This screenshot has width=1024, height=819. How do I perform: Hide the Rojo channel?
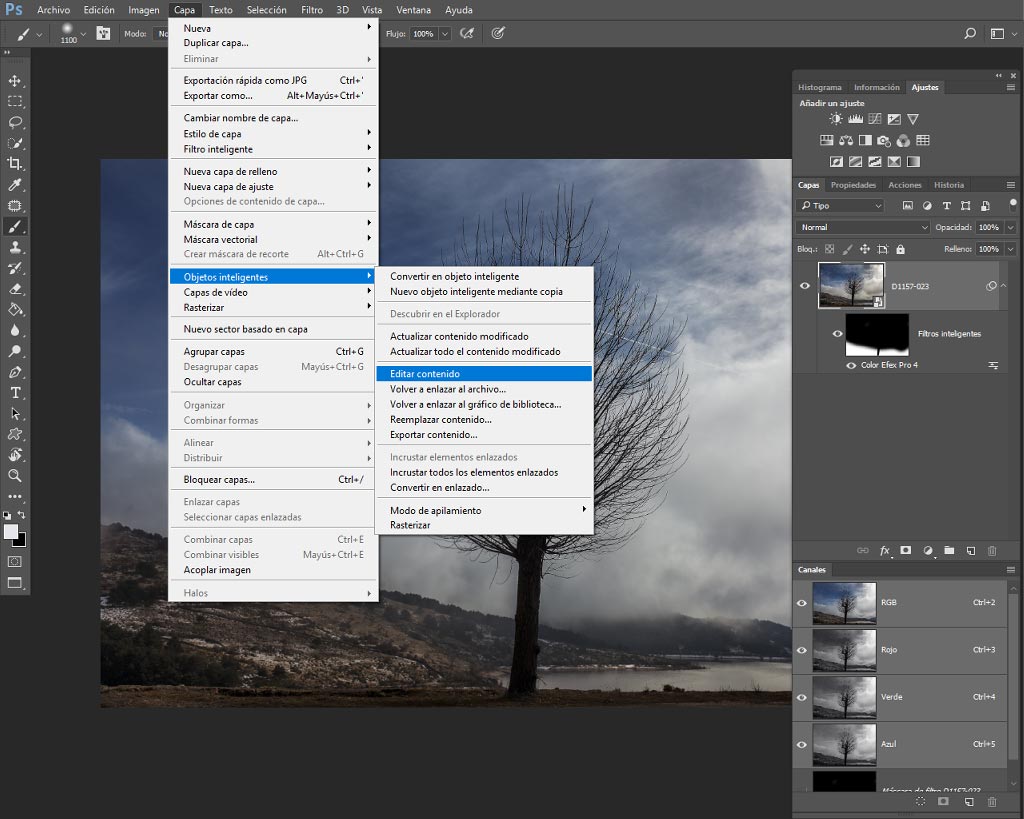click(x=801, y=650)
